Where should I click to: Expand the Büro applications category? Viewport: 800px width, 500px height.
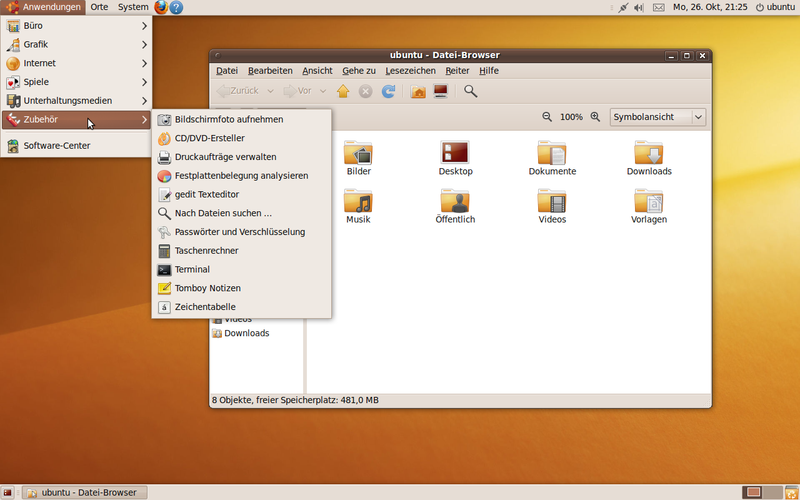click(x=77, y=26)
